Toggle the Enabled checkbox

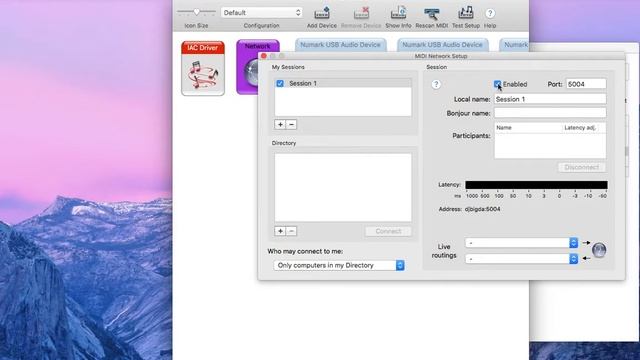tap(497, 84)
